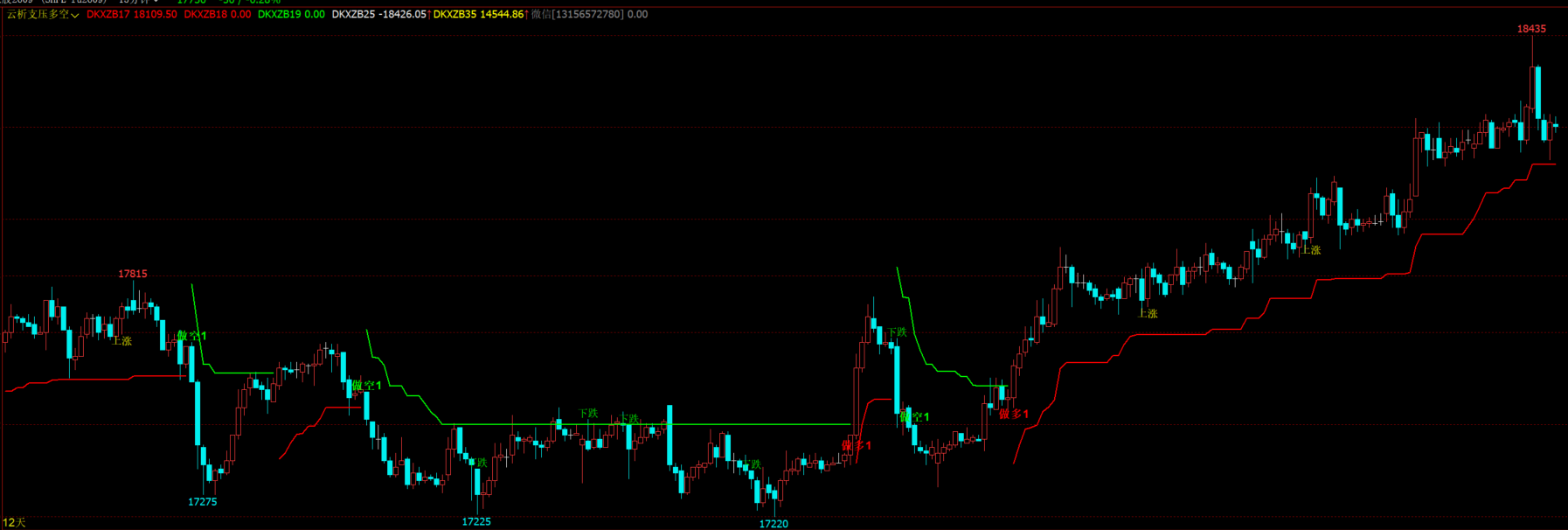Viewport: 1568px width, 530px height.
Task: Open the 云析支压多空 indicator dropdown
Action: click(44, 15)
